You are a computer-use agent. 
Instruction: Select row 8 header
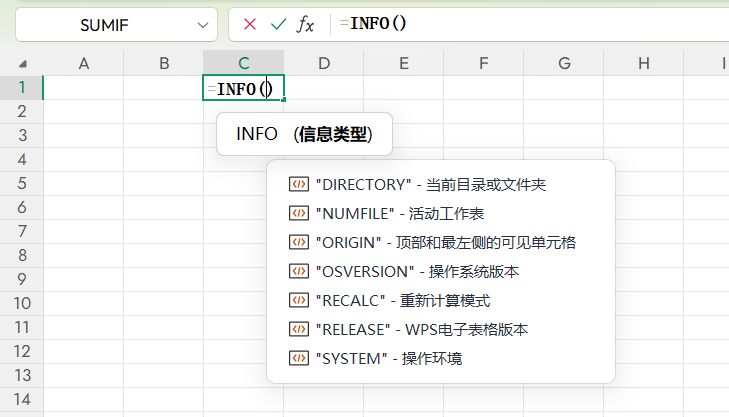21,255
